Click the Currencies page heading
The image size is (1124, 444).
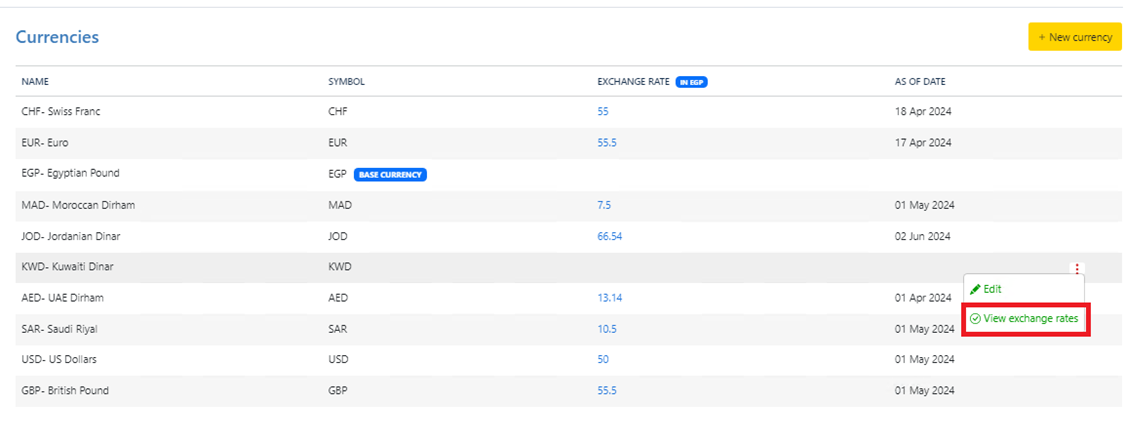[57, 37]
